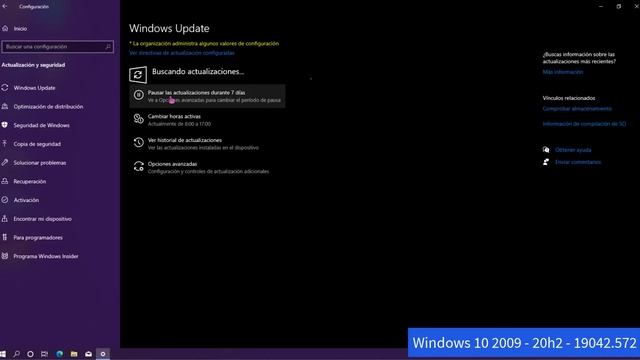Open Para programadores section

pos(38,238)
